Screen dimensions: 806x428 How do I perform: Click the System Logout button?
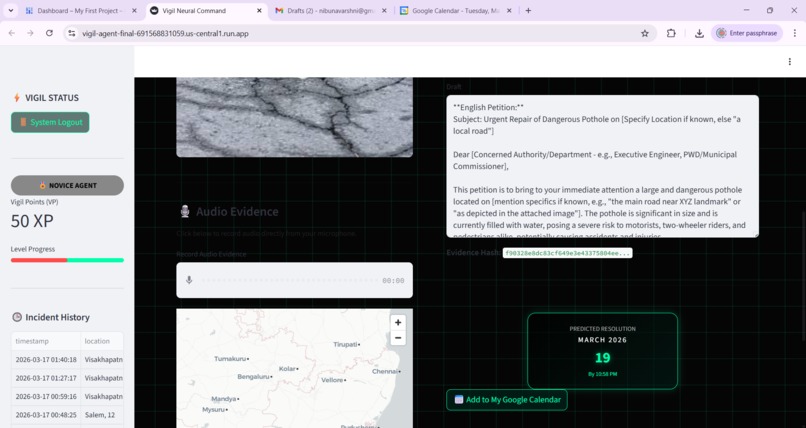(x=50, y=122)
